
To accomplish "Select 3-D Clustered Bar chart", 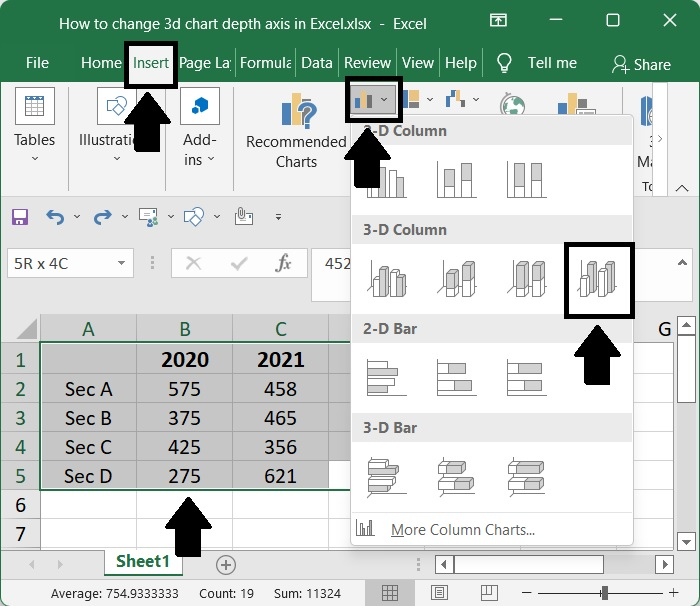I will (387, 477).
